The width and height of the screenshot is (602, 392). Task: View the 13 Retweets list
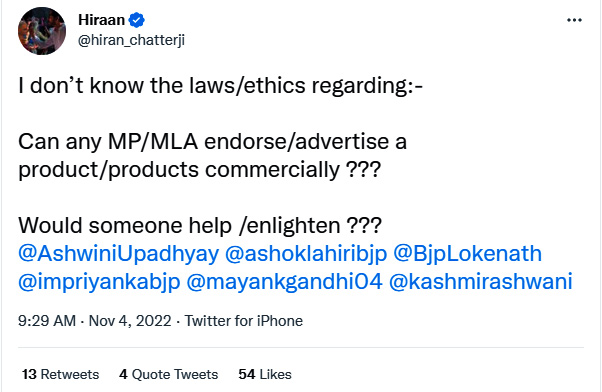click(60, 374)
